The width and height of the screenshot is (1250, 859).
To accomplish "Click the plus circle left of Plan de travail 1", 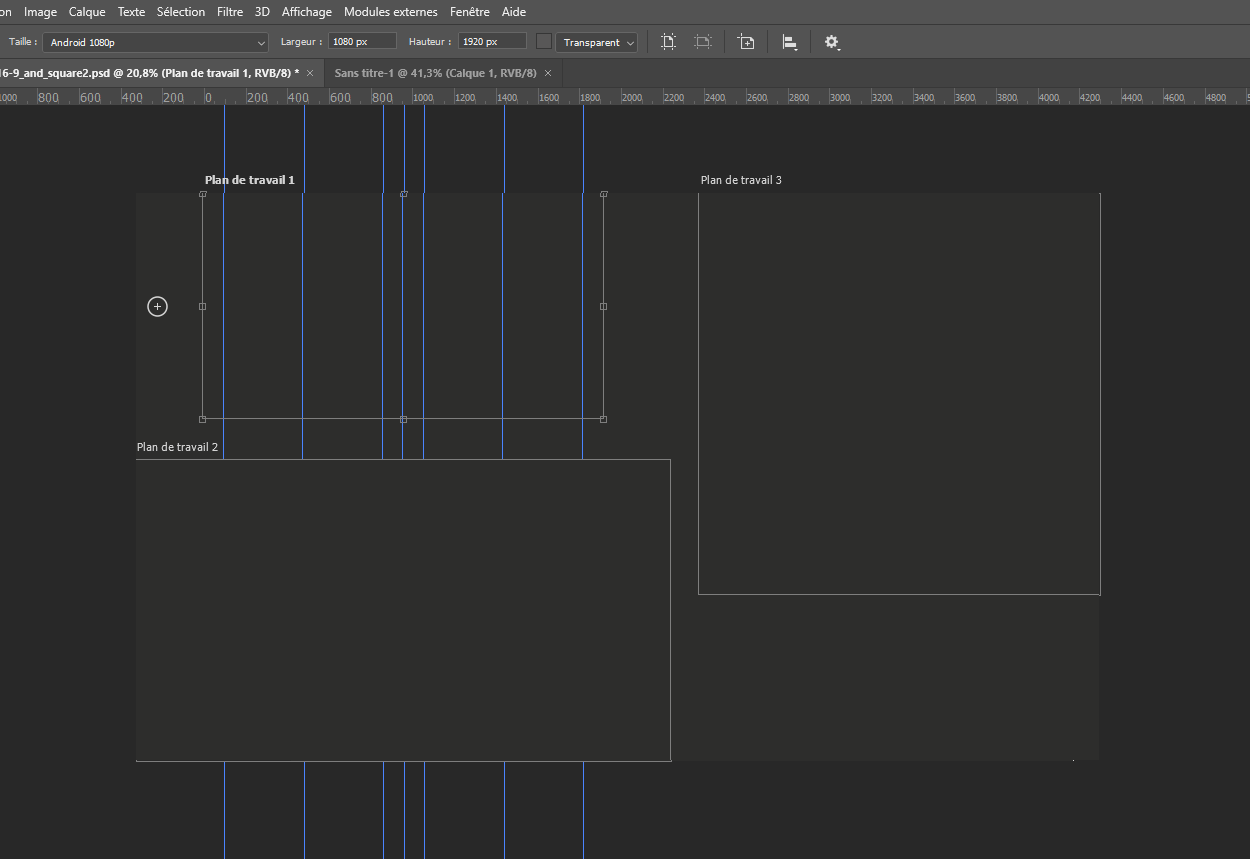I will [x=157, y=306].
